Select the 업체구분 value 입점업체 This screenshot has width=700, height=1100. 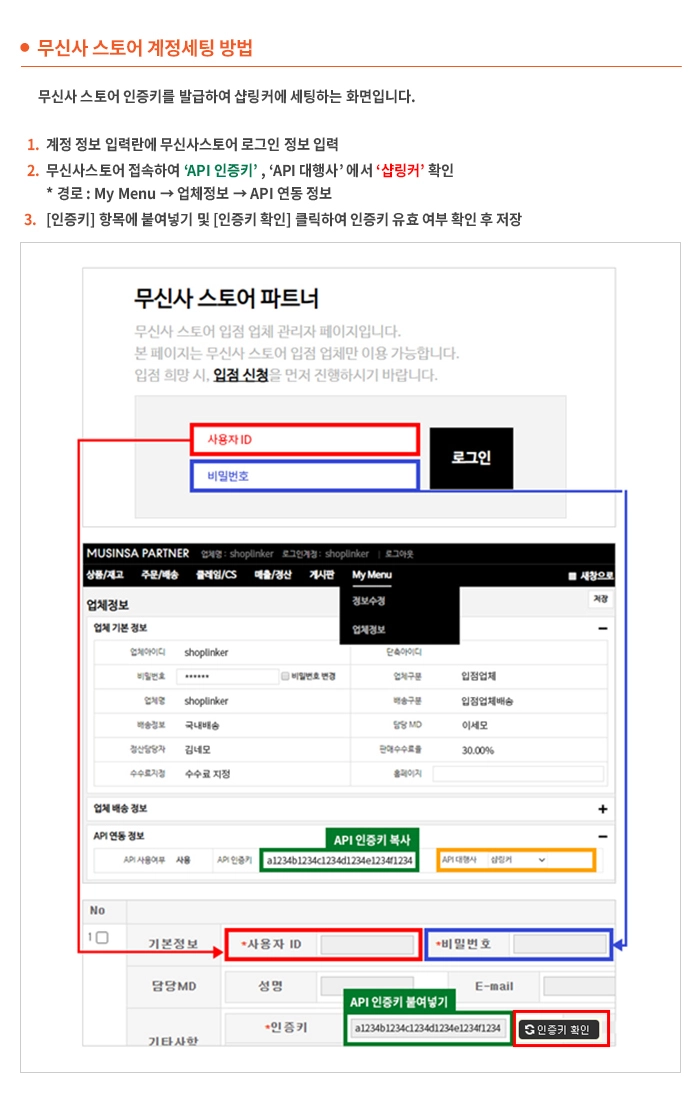tap(478, 676)
